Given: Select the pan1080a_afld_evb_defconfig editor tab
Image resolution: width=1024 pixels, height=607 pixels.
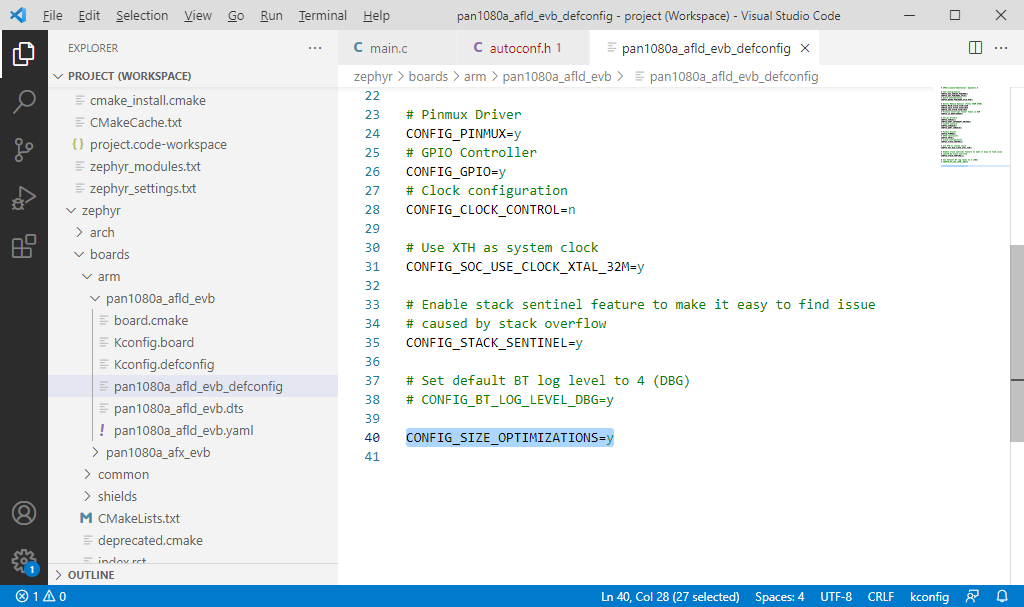Looking at the screenshot, I should coord(705,48).
